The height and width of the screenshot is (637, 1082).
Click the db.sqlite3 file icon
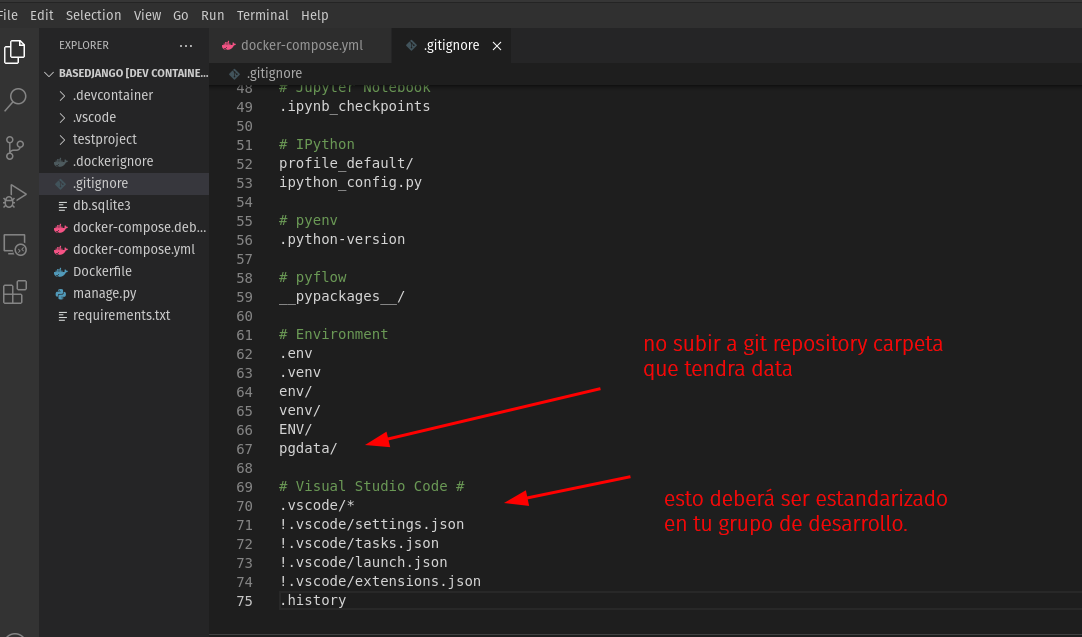[62, 206]
